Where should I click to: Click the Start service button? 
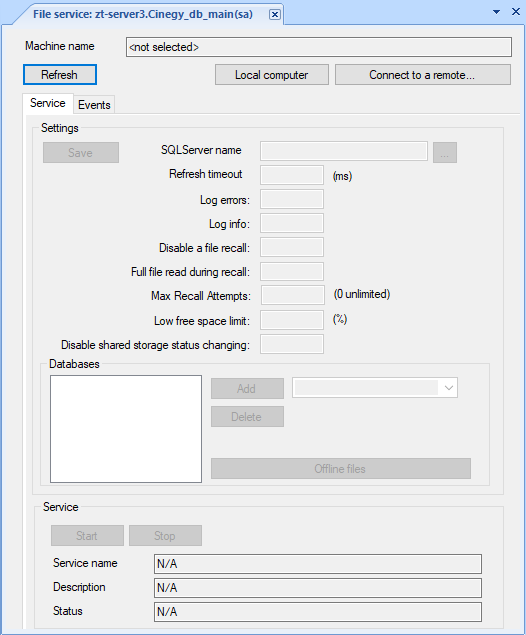(87, 536)
